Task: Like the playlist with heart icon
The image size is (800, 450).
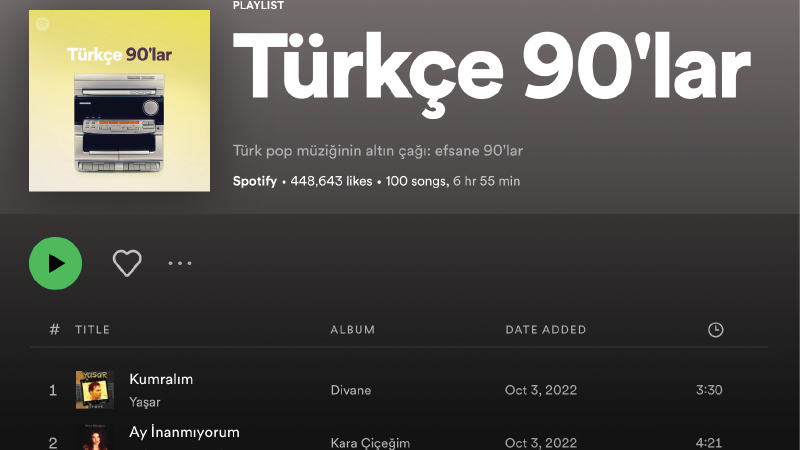Action: pyautogui.click(x=127, y=263)
